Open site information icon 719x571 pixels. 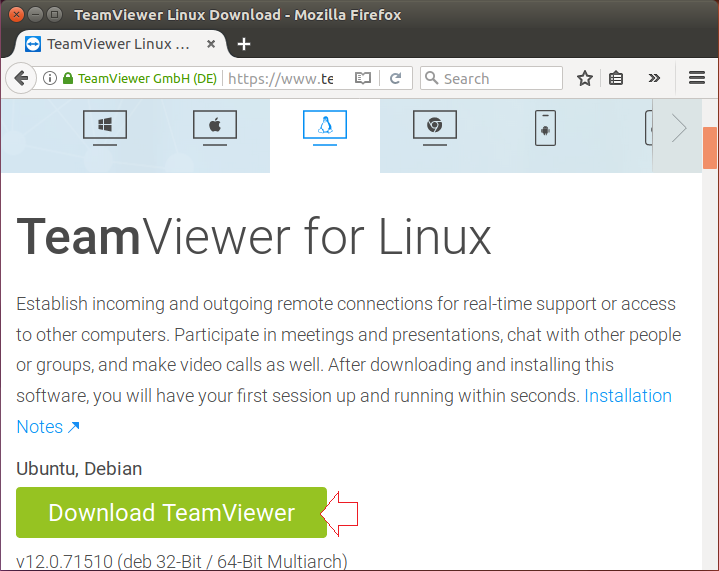(50, 78)
